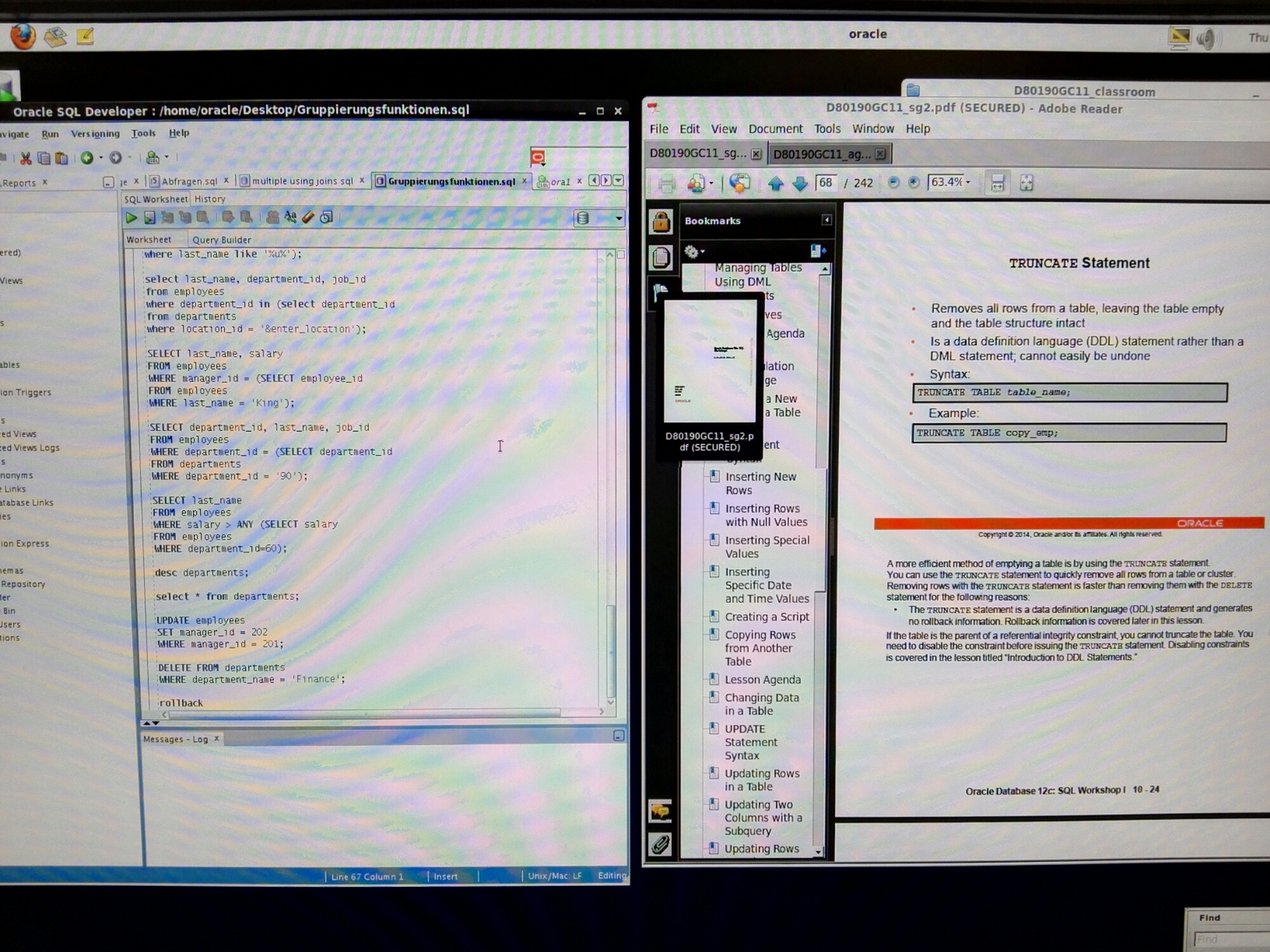Switch to the D80190GC11_ag... PDF tab
1270x952 pixels.
822,154
